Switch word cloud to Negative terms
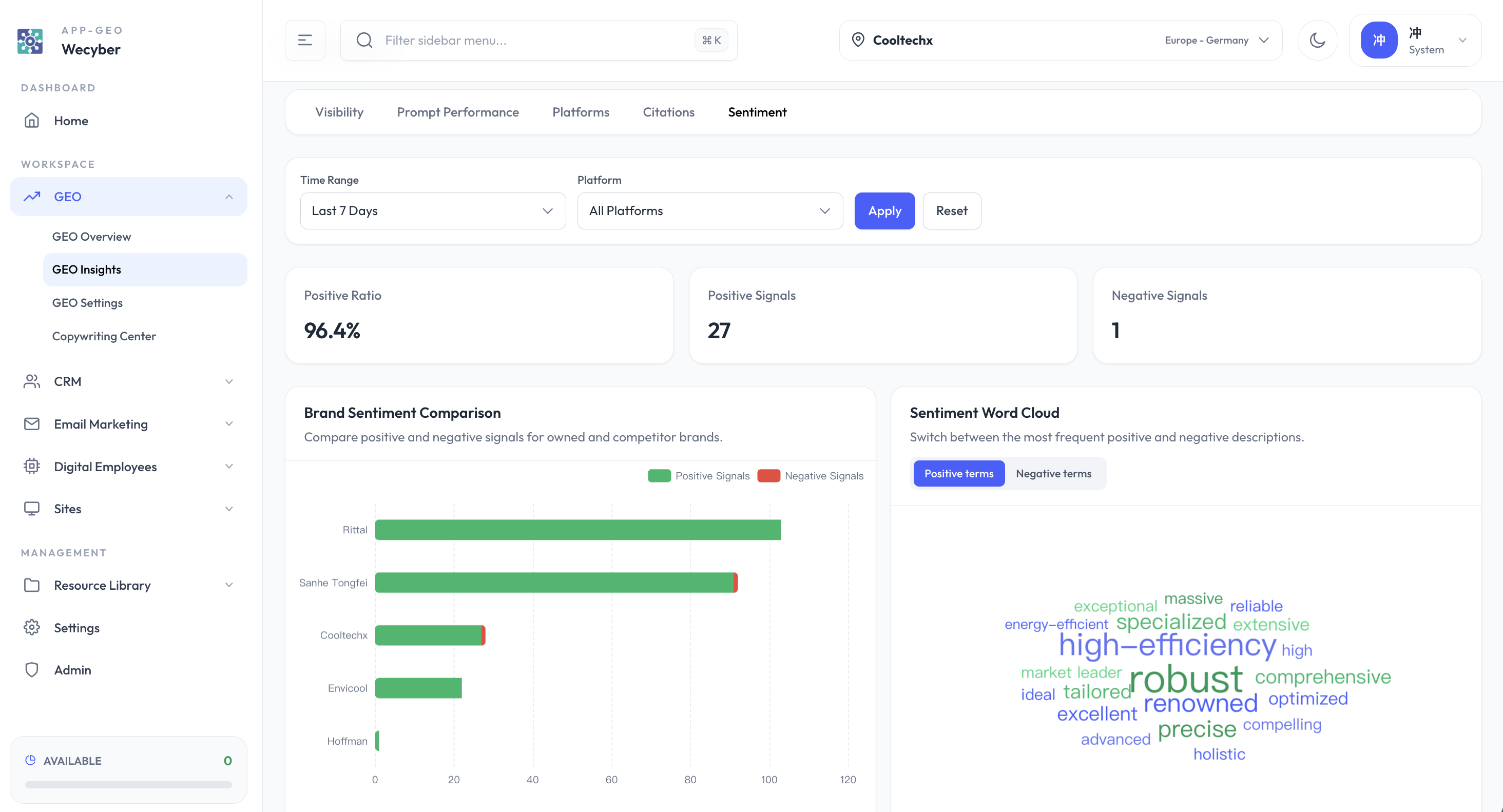This screenshot has width=1503, height=812. coord(1053,474)
